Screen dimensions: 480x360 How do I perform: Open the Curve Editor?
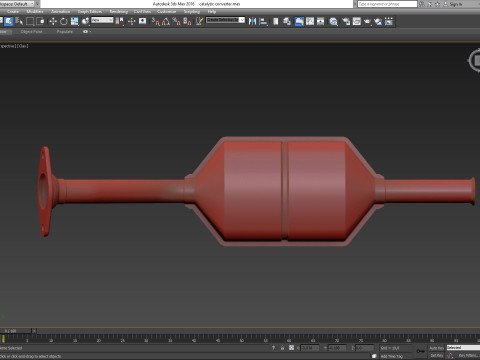click(310, 22)
